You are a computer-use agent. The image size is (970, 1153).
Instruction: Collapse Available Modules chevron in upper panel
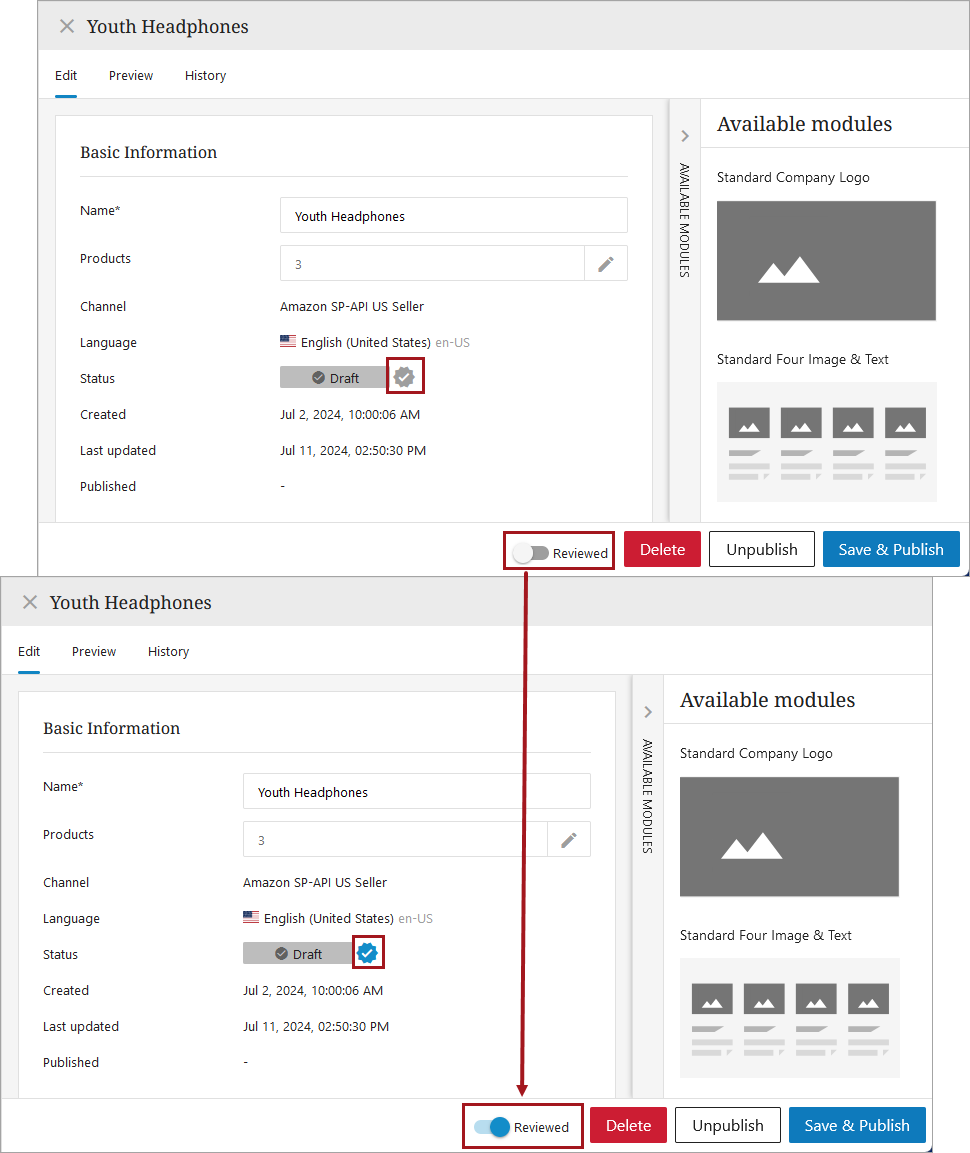click(x=685, y=136)
